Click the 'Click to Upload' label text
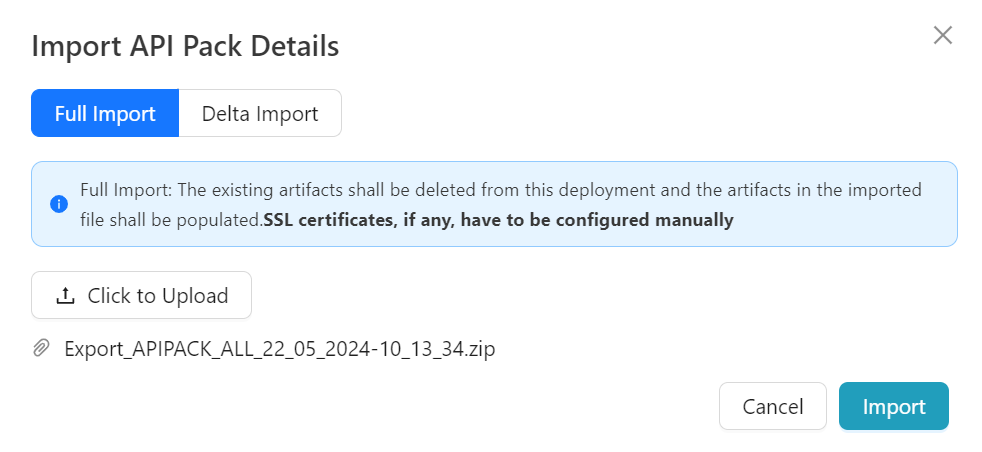982x452 pixels. [x=158, y=296]
